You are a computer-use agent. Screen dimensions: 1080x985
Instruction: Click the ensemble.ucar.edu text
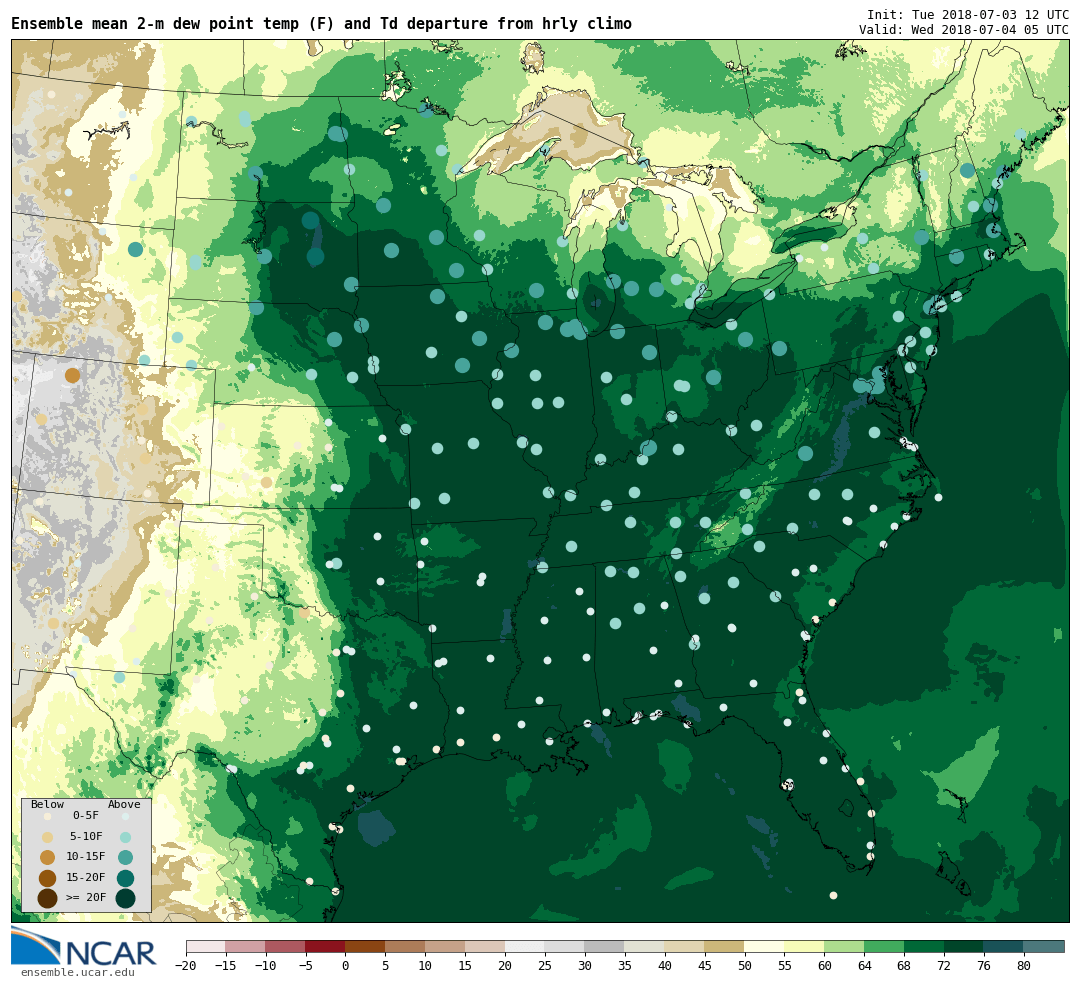pyautogui.click(x=77, y=973)
